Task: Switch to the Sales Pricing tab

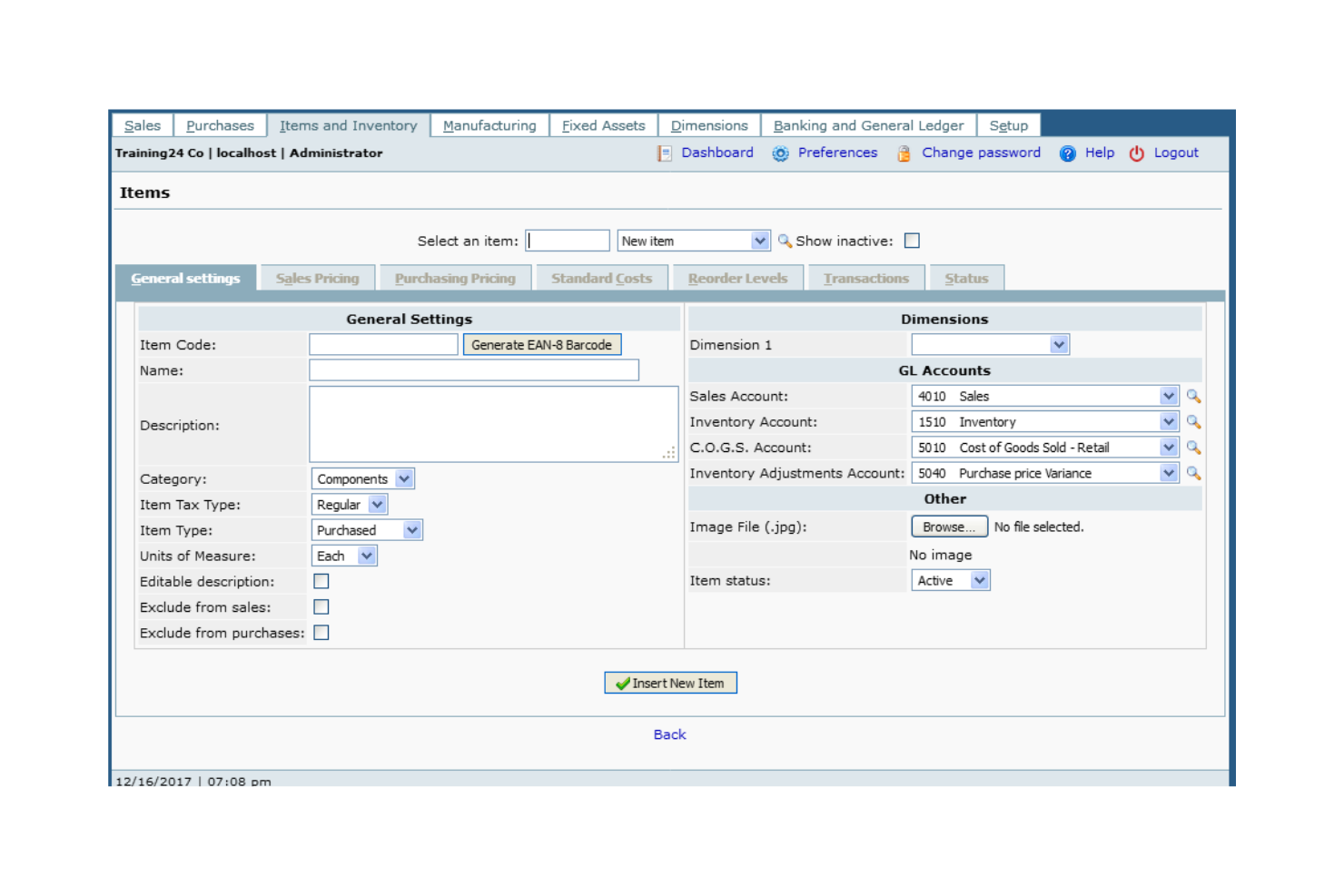Action: [x=318, y=278]
